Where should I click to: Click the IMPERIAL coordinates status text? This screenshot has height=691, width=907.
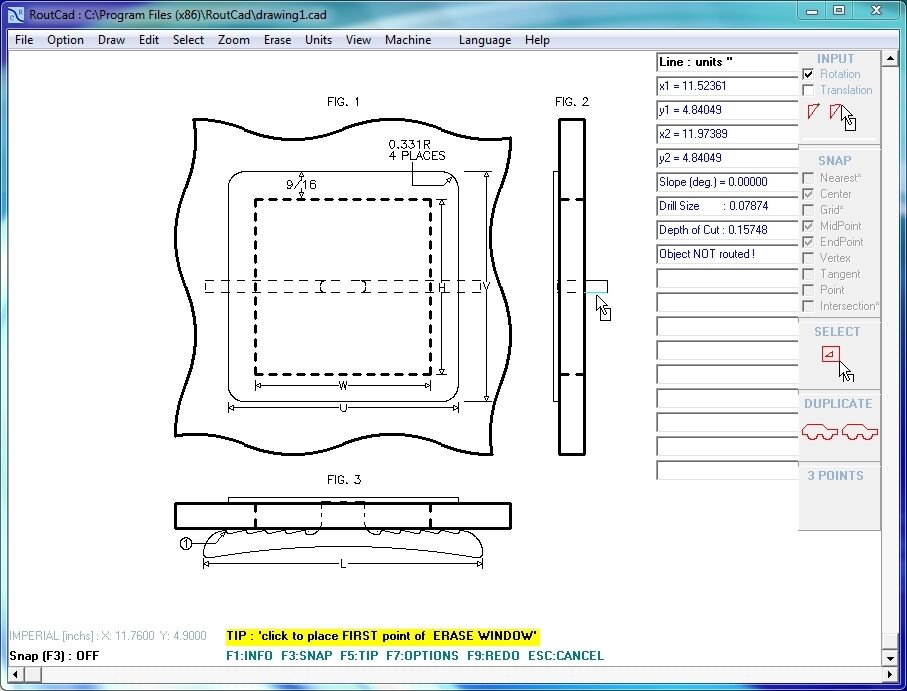pyautogui.click(x=108, y=636)
